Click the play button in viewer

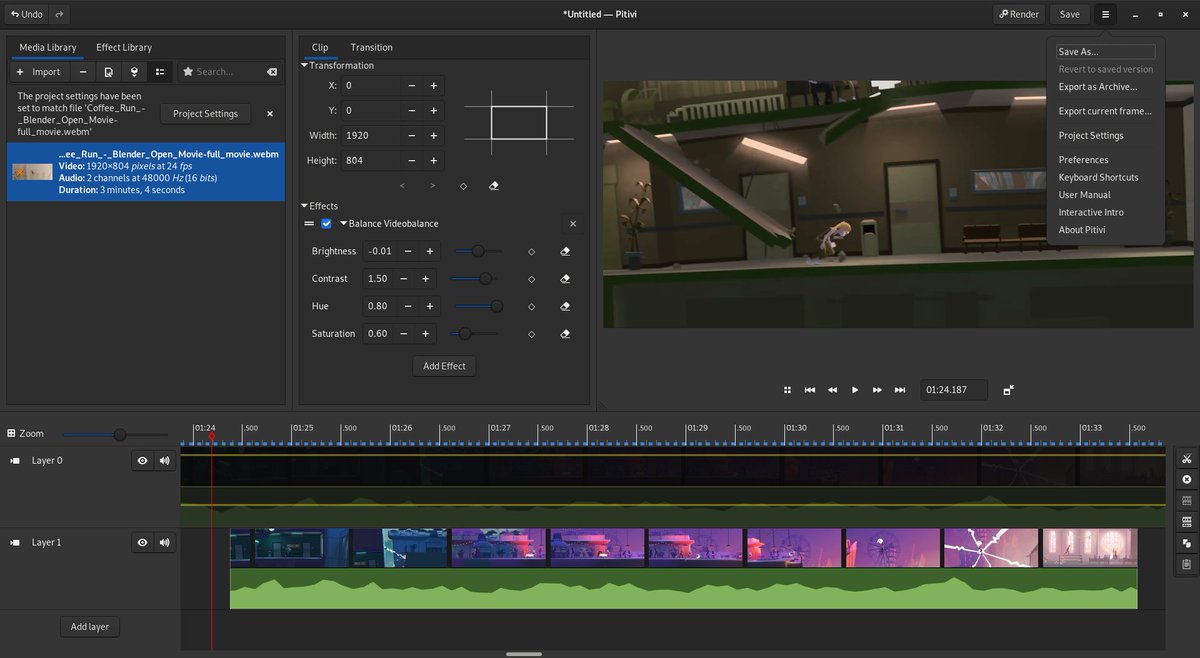tap(855, 390)
